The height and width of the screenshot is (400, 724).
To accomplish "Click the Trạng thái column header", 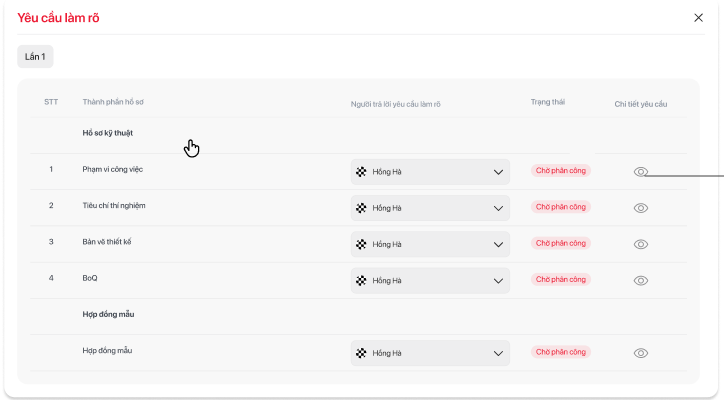I will [547, 103].
